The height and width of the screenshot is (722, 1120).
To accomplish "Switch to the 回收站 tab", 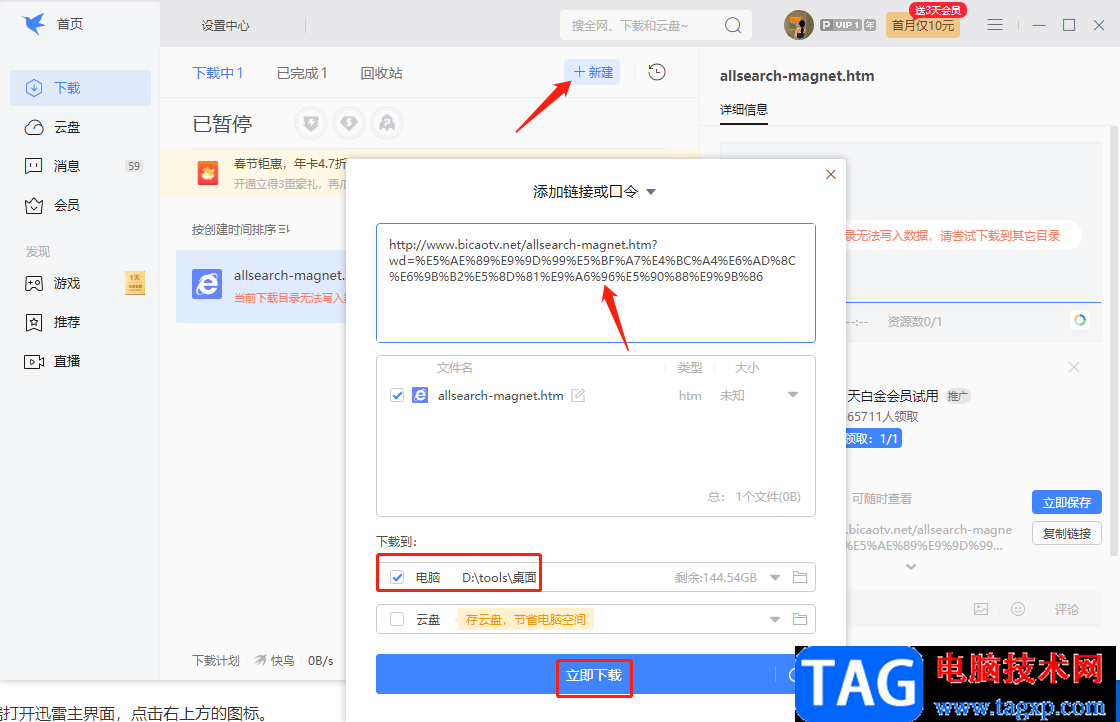I will (x=381, y=73).
